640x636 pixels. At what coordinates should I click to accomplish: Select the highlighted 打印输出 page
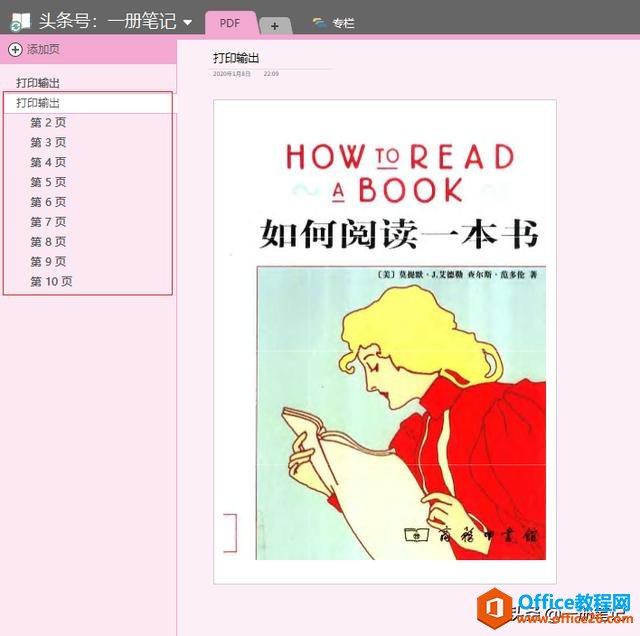point(88,103)
